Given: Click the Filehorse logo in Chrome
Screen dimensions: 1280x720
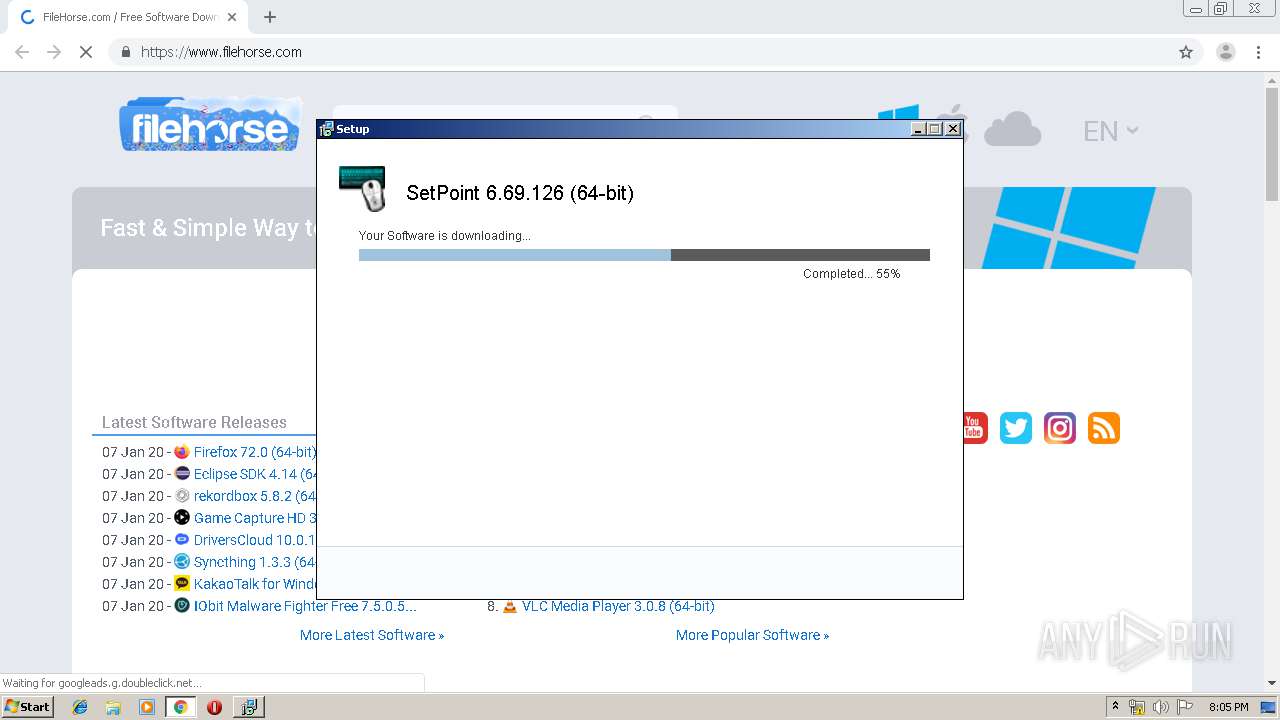Looking at the screenshot, I should (x=210, y=125).
